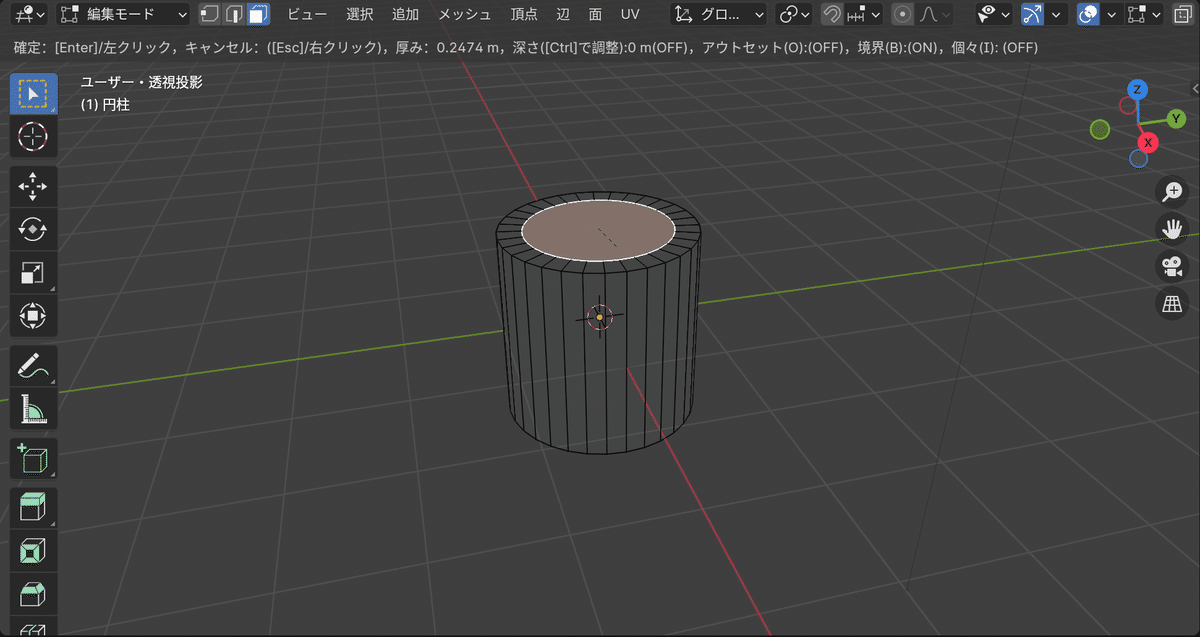1200x637 pixels.
Task: Open the visibility and selectability dropdown
Action: point(994,14)
